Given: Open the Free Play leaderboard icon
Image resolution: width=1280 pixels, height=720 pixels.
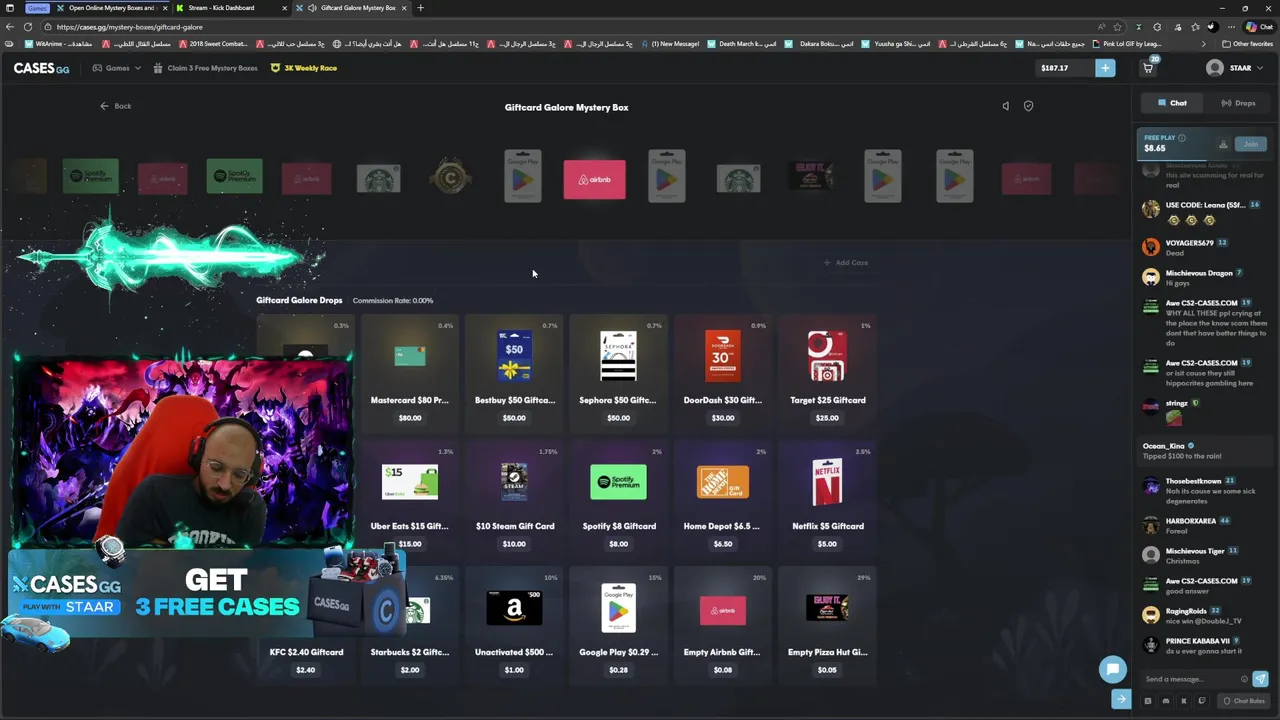Looking at the screenshot, I should pyautogui.click(x=1222, y=144).
